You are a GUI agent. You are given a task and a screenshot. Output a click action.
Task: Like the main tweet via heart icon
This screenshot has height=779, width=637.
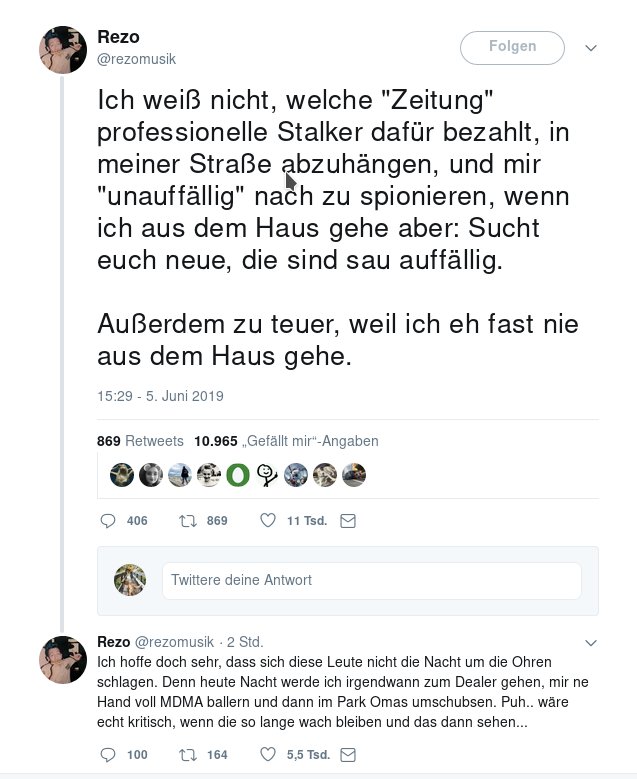click(x=267, y=521)
